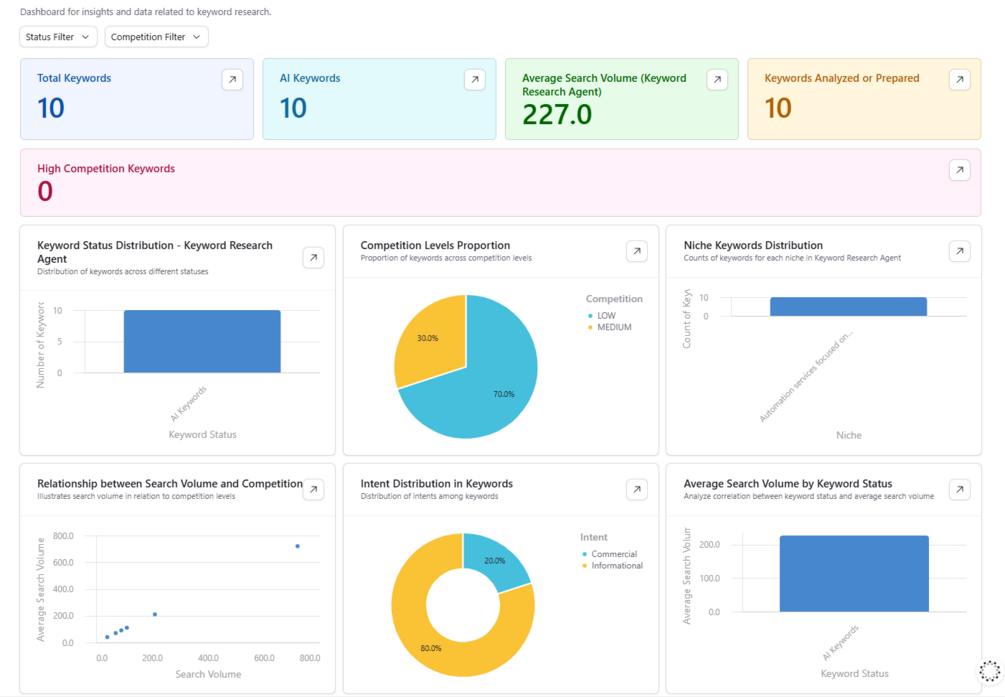Click the Niche axis title

849,435
